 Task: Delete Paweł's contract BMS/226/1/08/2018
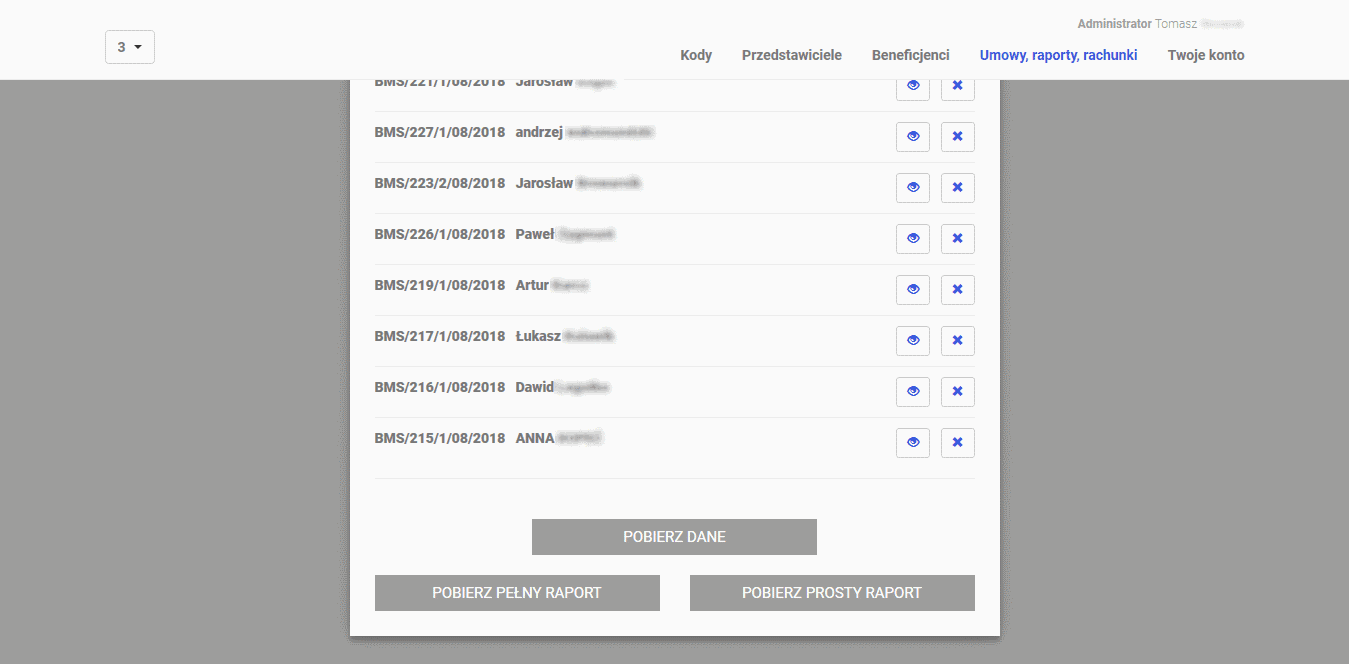tap(957, 239)
